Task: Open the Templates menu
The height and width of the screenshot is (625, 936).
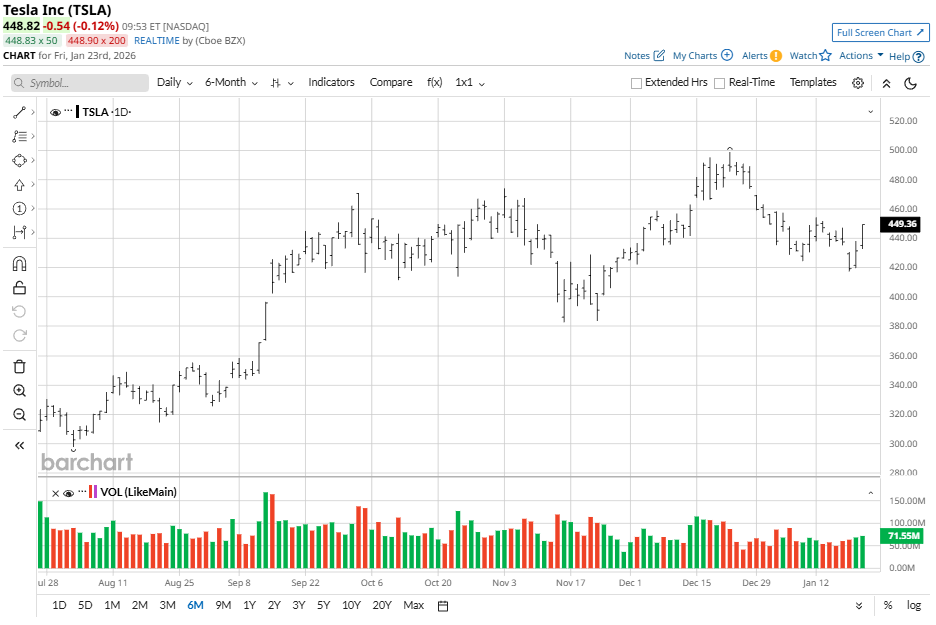Action: coord(813,82)
